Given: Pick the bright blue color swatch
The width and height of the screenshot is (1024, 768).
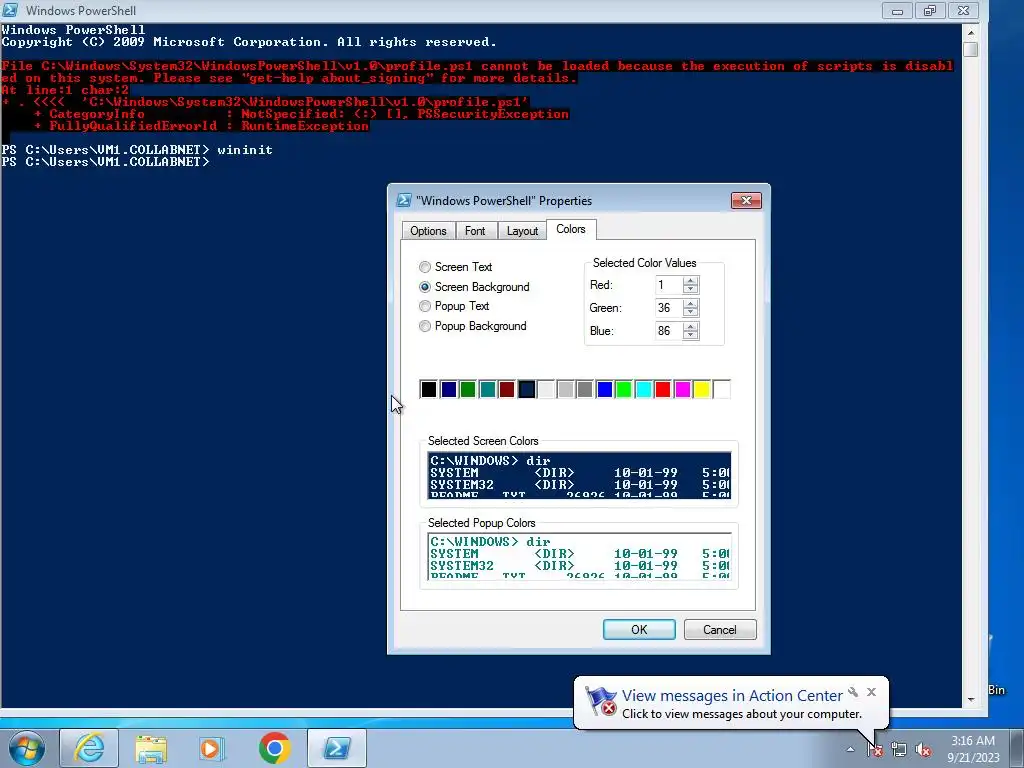Looking at the screenshot, I should (605, 390).
